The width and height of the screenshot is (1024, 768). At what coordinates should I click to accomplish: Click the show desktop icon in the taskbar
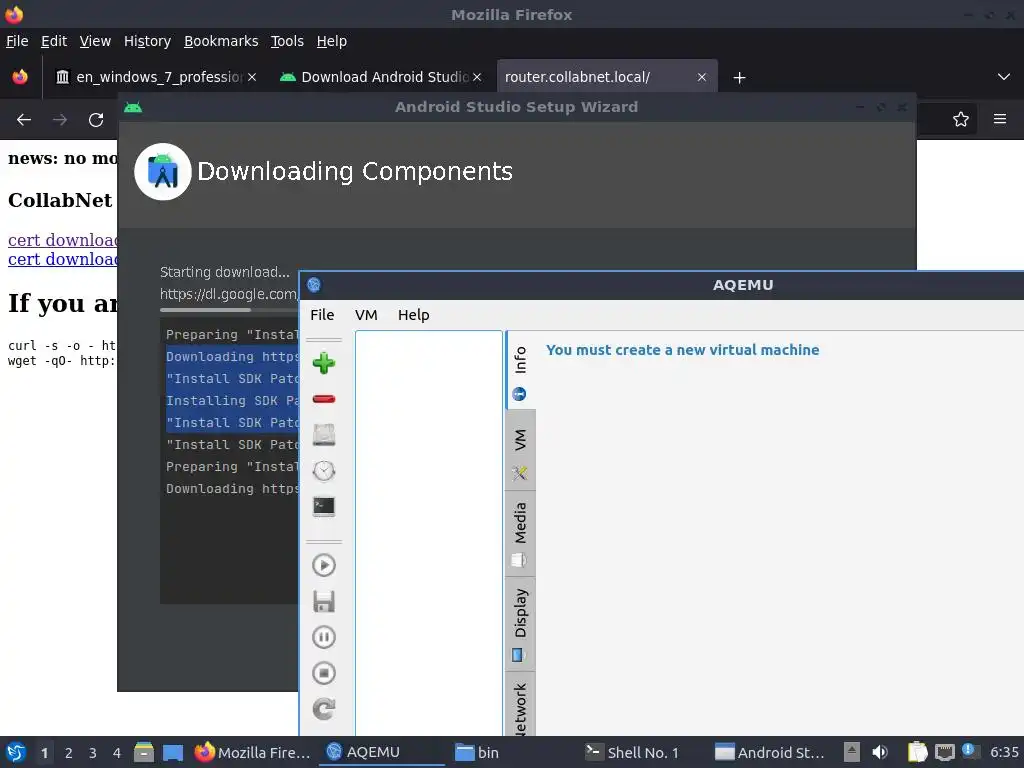tap(173, 752)
